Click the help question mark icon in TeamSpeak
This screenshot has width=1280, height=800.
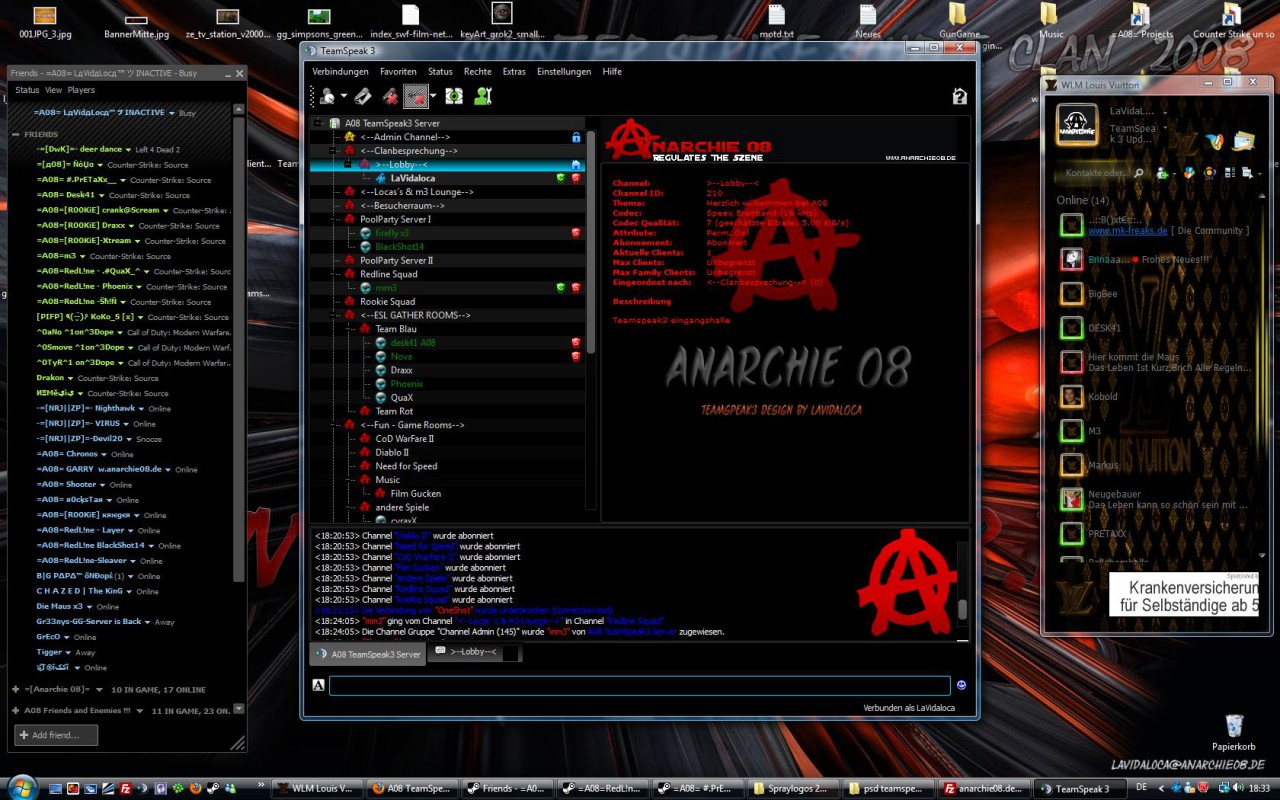(x=959, y=96)
